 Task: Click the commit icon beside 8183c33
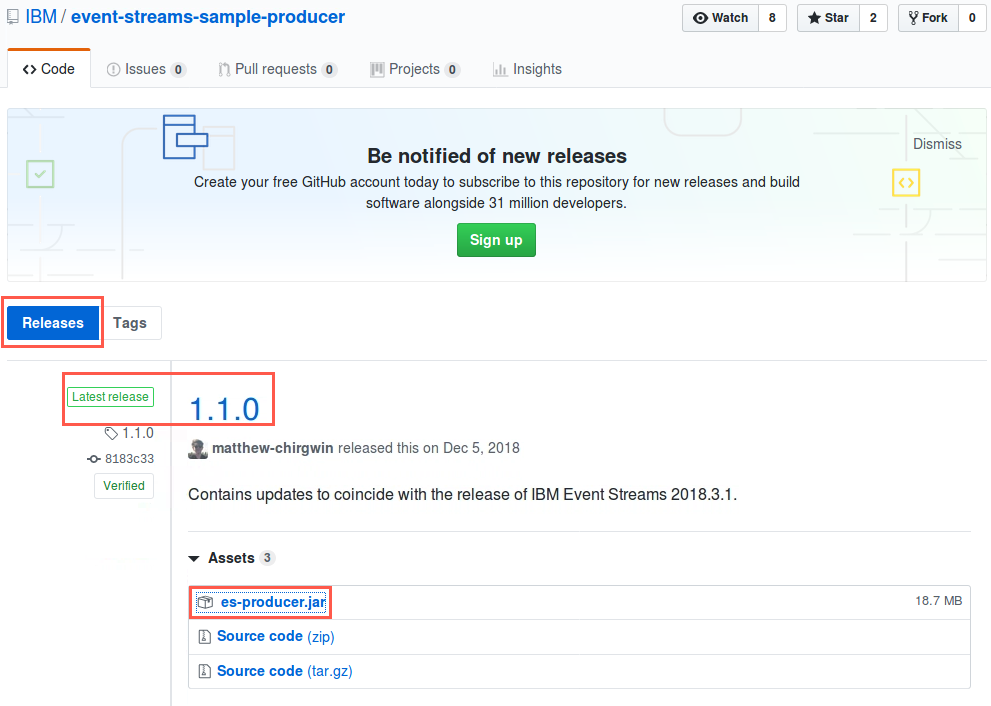[94, 460]
